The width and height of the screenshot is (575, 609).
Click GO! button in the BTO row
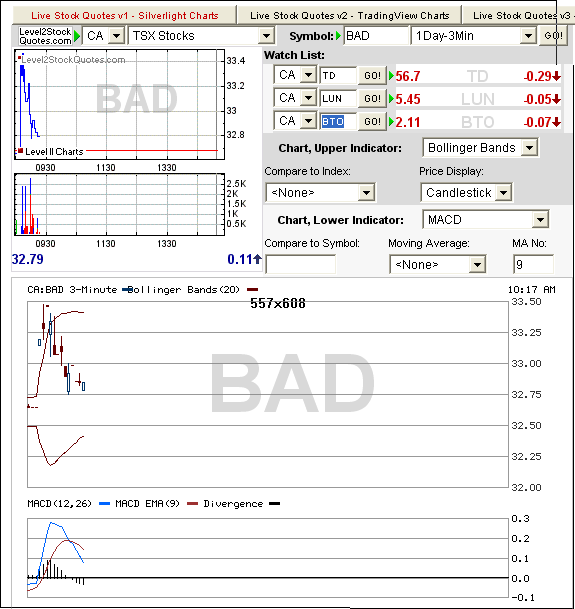(x=372, y=122)
